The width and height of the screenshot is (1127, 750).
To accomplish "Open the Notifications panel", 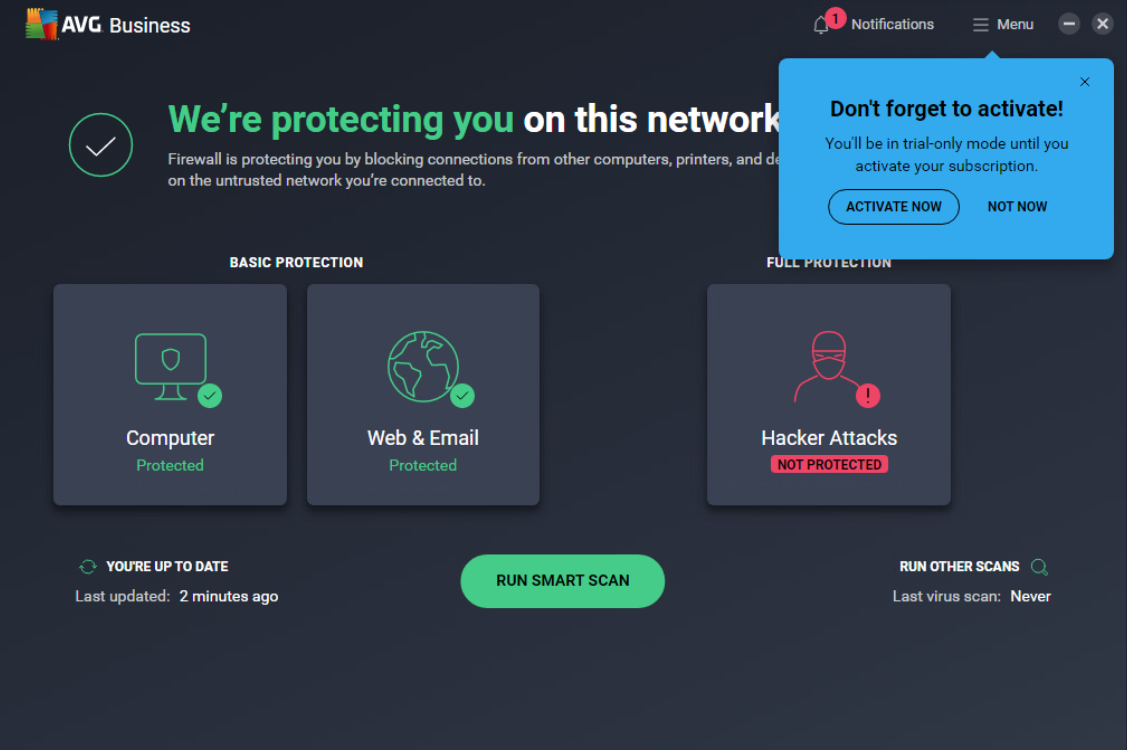I will 872,23.
